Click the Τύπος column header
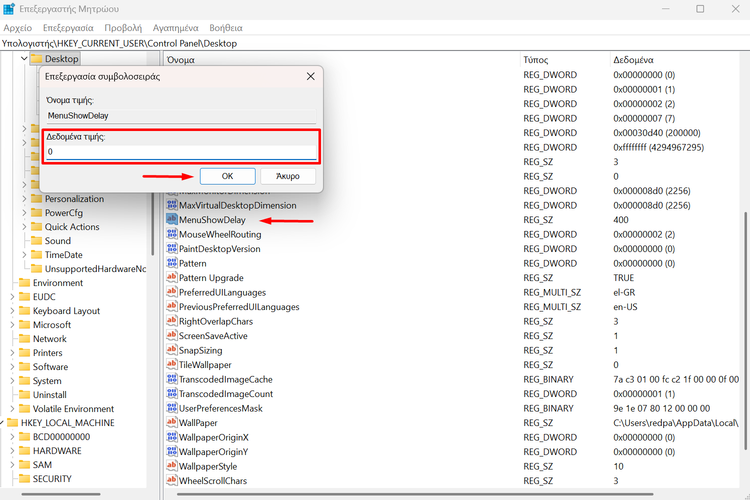 536,60
